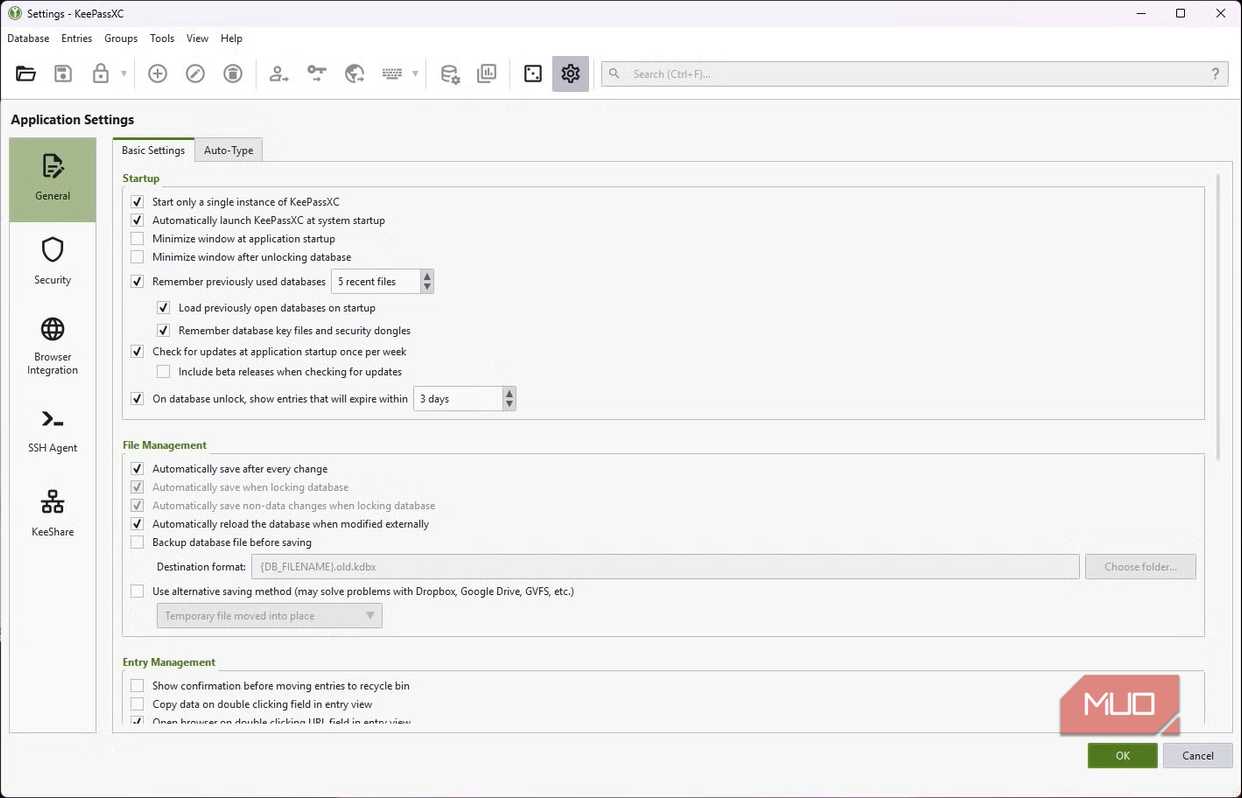This screenshot has height=798, width=1242.
Task: Copy URL using the globe icon
Action: pos(354,73)
